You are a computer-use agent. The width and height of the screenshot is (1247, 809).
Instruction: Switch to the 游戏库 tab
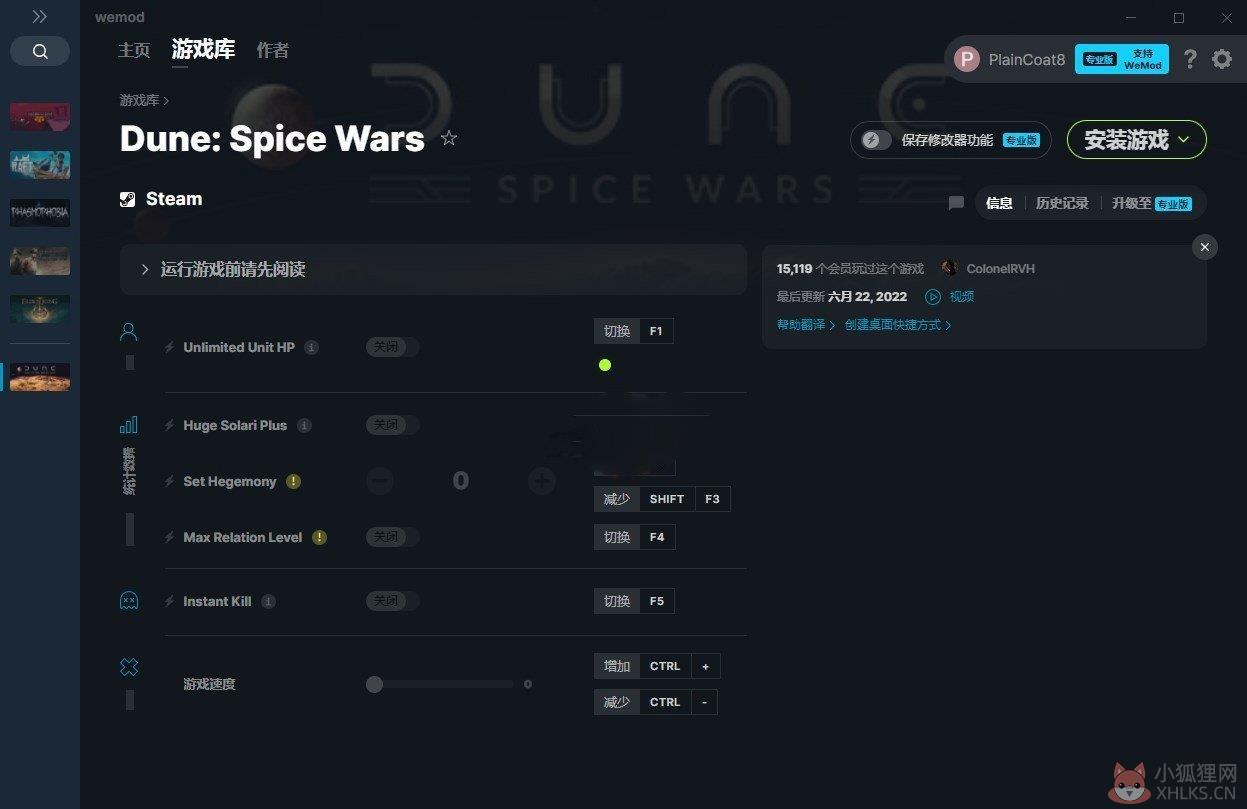tap(203, 49)
